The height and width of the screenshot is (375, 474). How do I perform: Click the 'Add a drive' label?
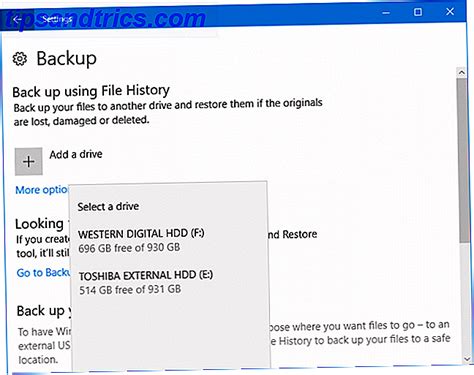click(76, 154)
